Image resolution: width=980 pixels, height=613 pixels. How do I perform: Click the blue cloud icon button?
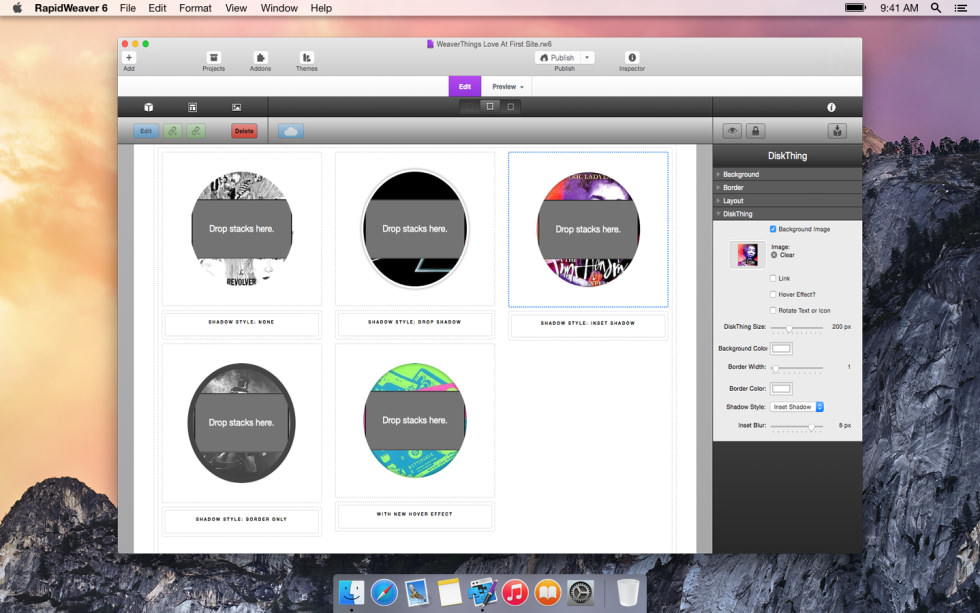tap(291, 131)
